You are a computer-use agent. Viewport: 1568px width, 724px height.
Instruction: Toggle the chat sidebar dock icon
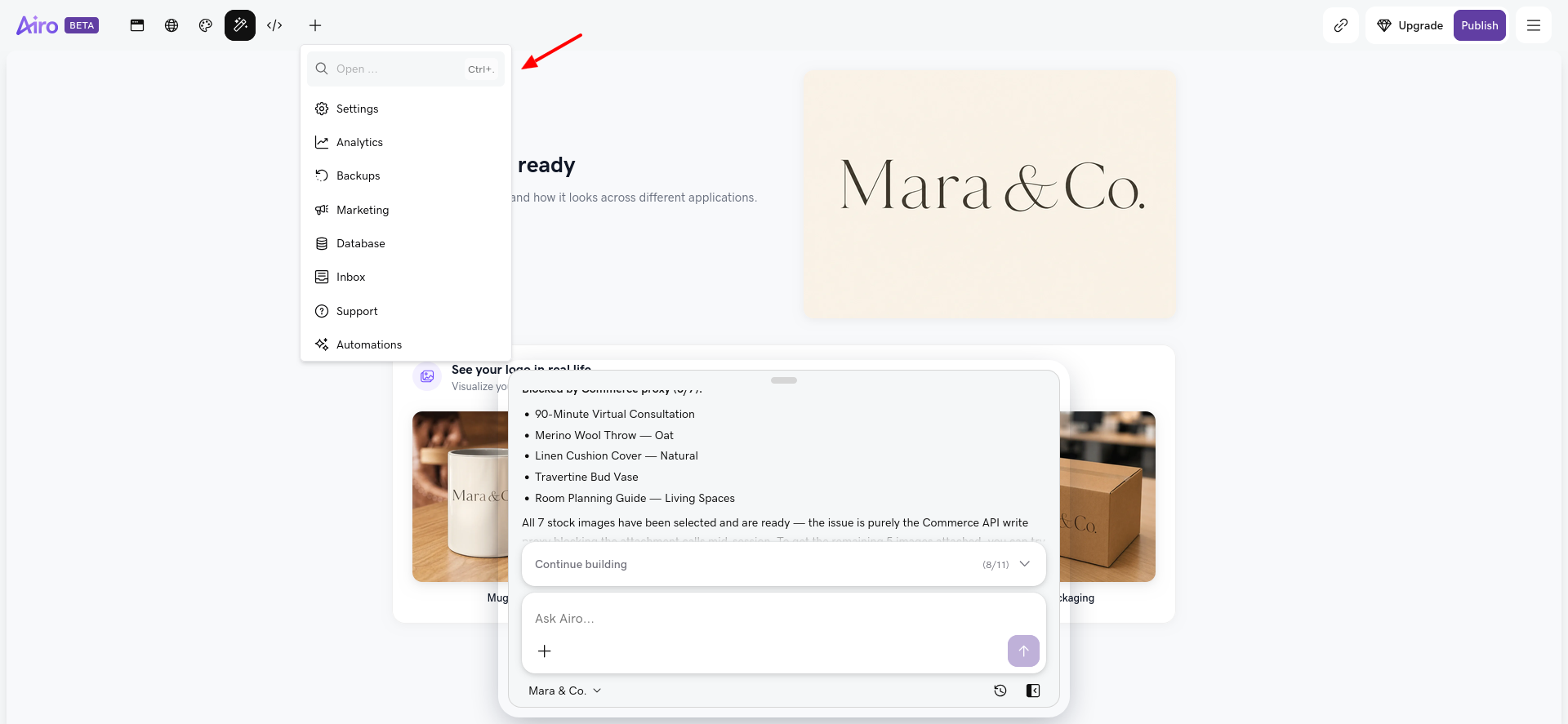[1033, 691]
